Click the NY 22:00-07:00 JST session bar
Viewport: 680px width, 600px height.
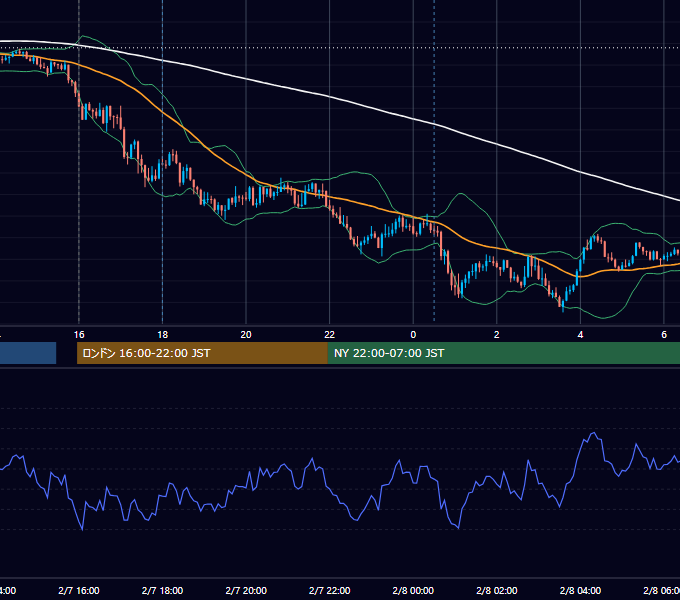point(503,353)
